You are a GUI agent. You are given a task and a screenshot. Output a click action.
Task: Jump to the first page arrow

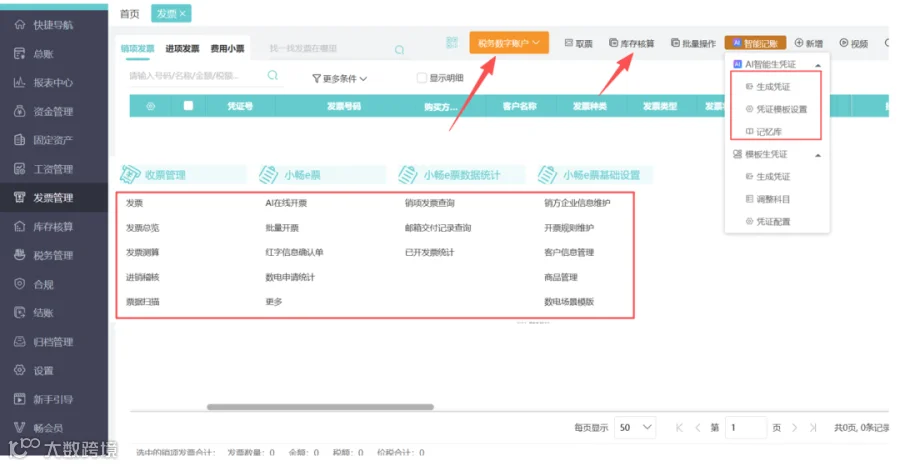pyautogui.click(x=680, y=428)
